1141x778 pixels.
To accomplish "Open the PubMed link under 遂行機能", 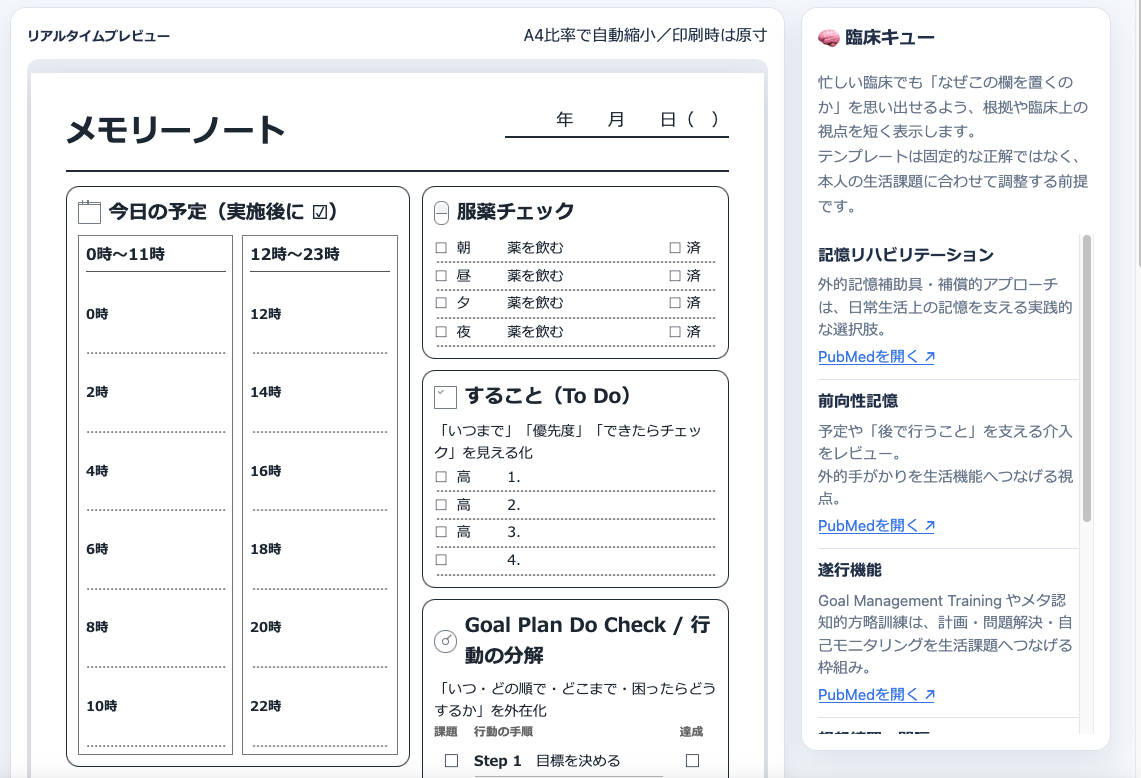I will point(876,694).
